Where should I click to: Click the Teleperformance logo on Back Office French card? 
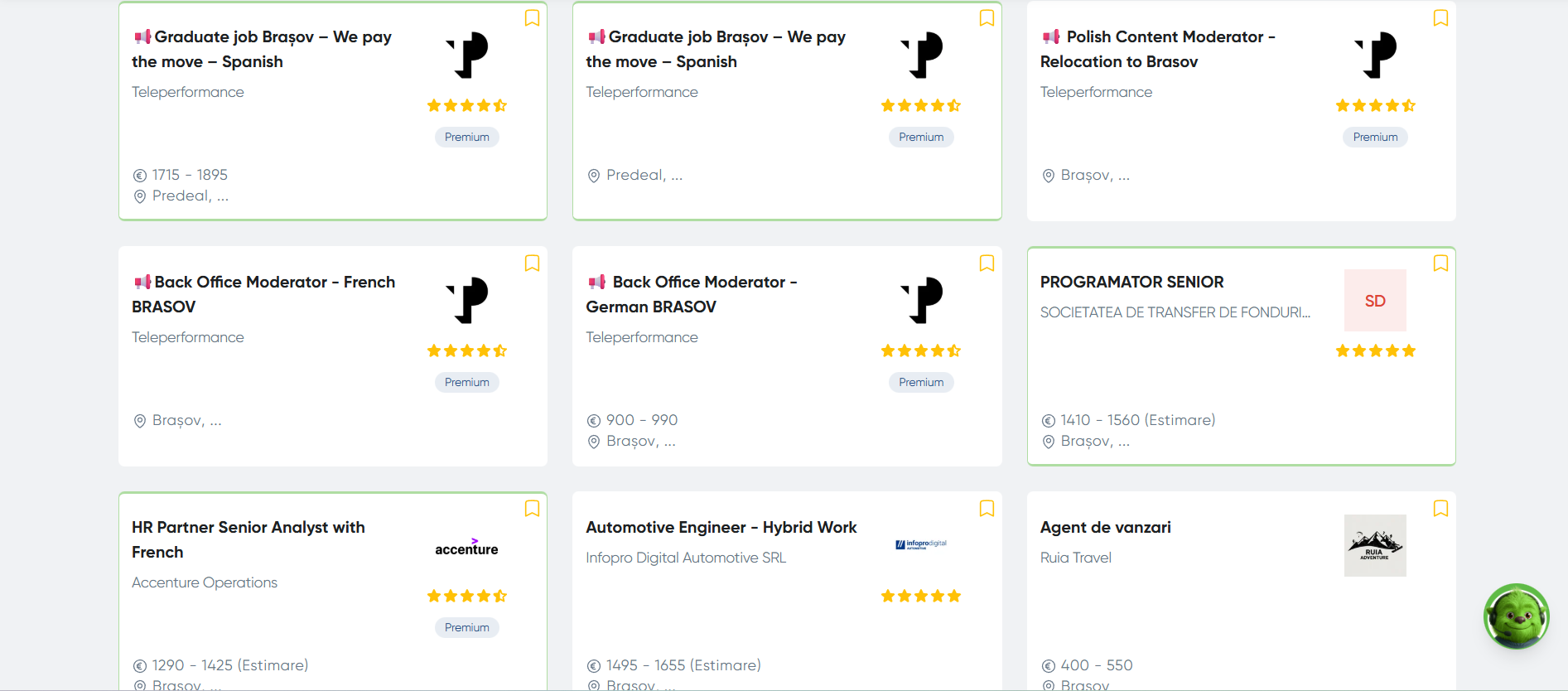pos(467,300)
